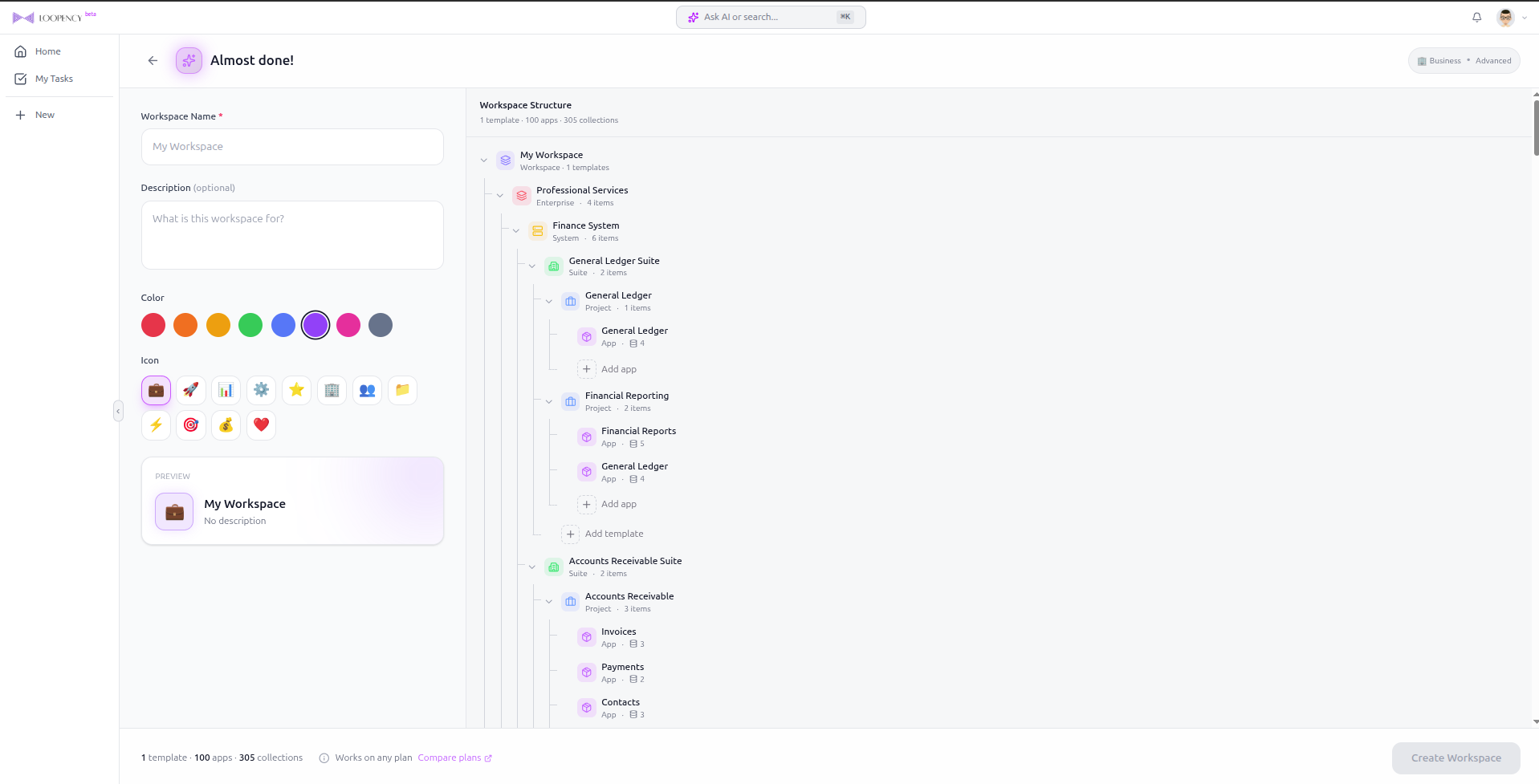Open the My Tasks sidebar item
Viewport: 1539px width, 784px height.
click(55, 79)
